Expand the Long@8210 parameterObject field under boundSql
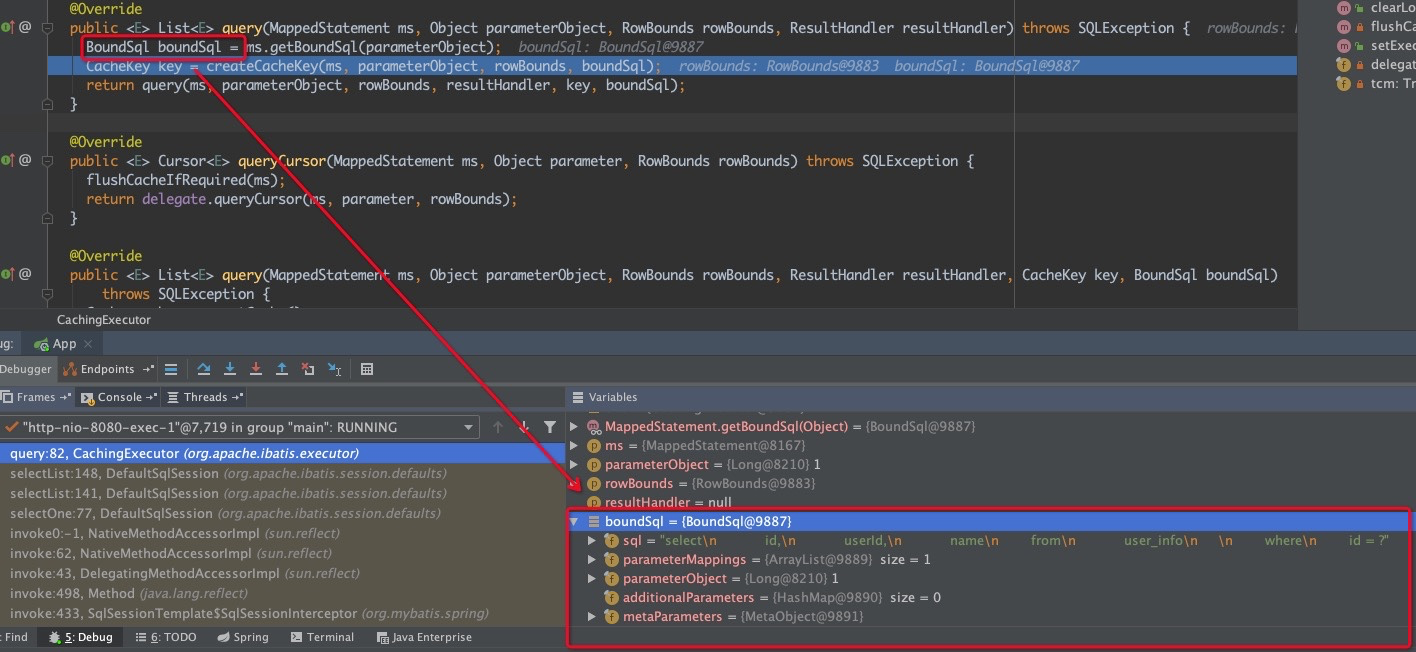 pyautogui.click(x=592, y=578)
